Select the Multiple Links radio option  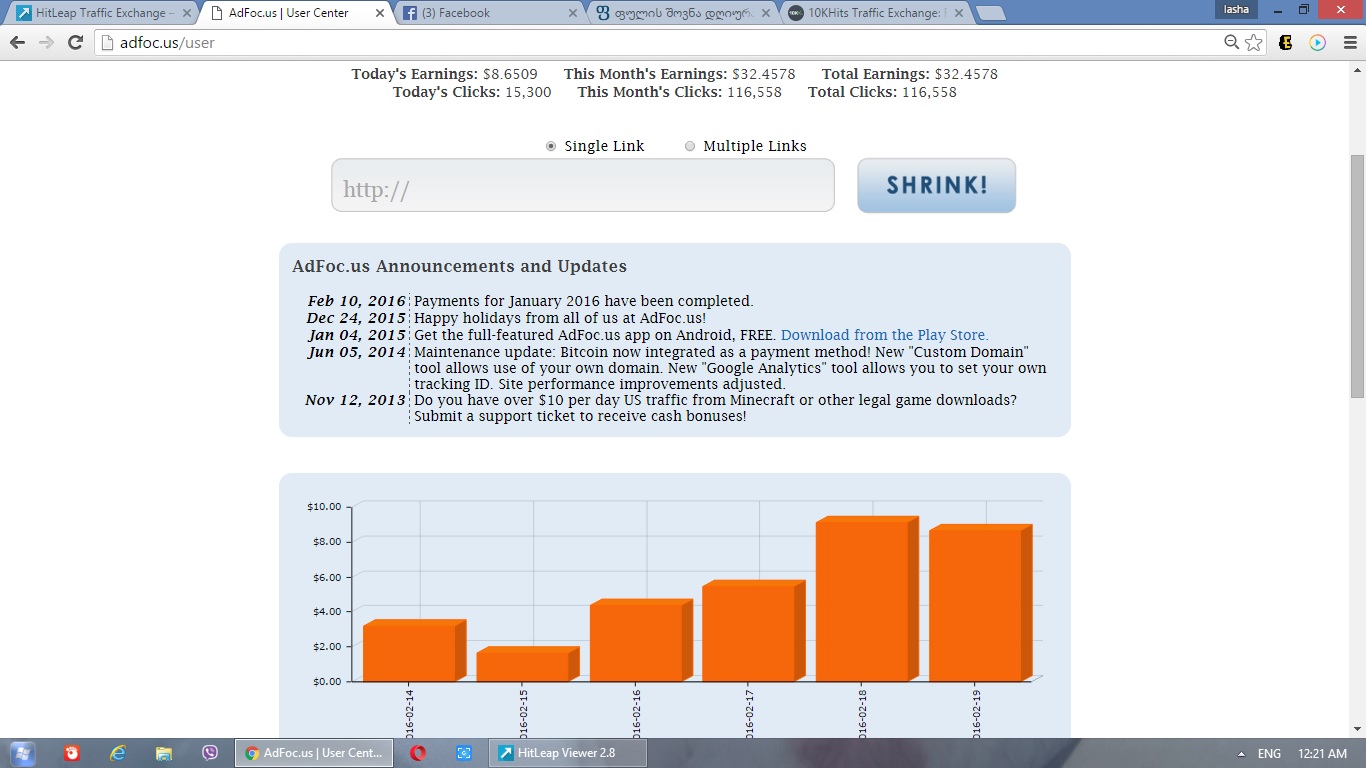[x=690, y=146]
